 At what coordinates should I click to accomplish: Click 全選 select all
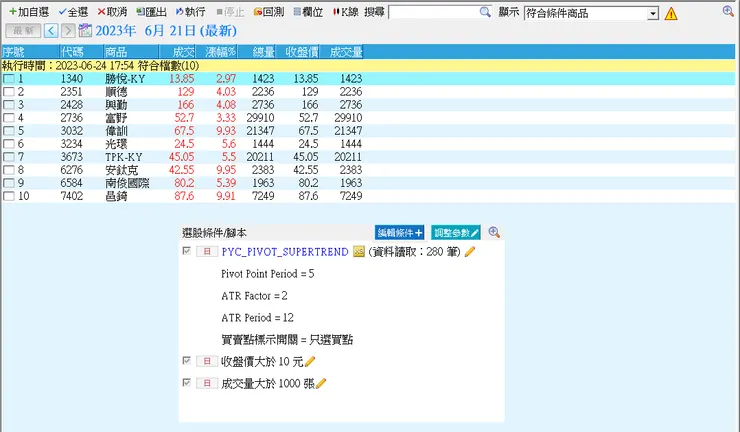tap(73, 12)
